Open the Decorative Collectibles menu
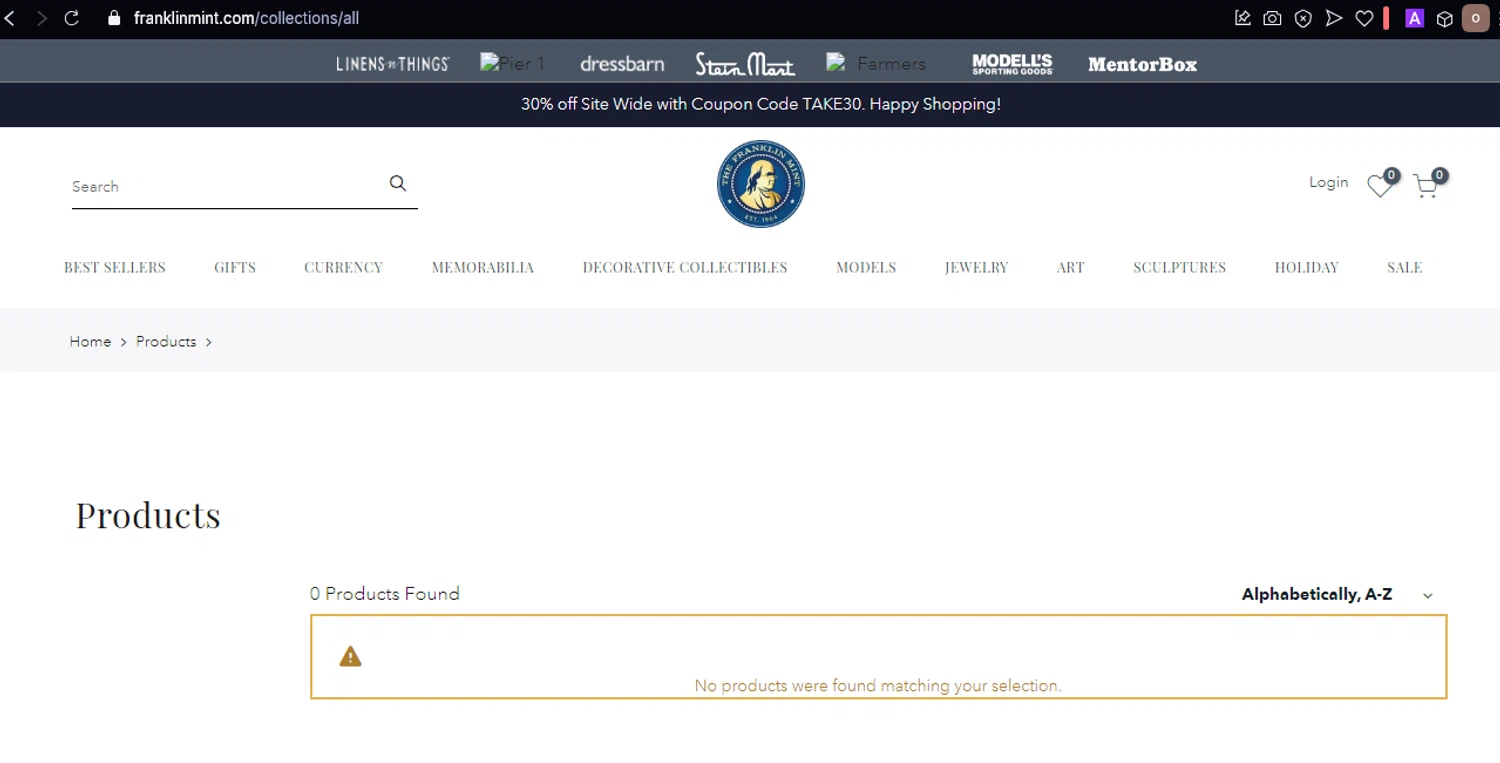The width and height of the screenshot is (1500, 763). click(x=685, y=267)
